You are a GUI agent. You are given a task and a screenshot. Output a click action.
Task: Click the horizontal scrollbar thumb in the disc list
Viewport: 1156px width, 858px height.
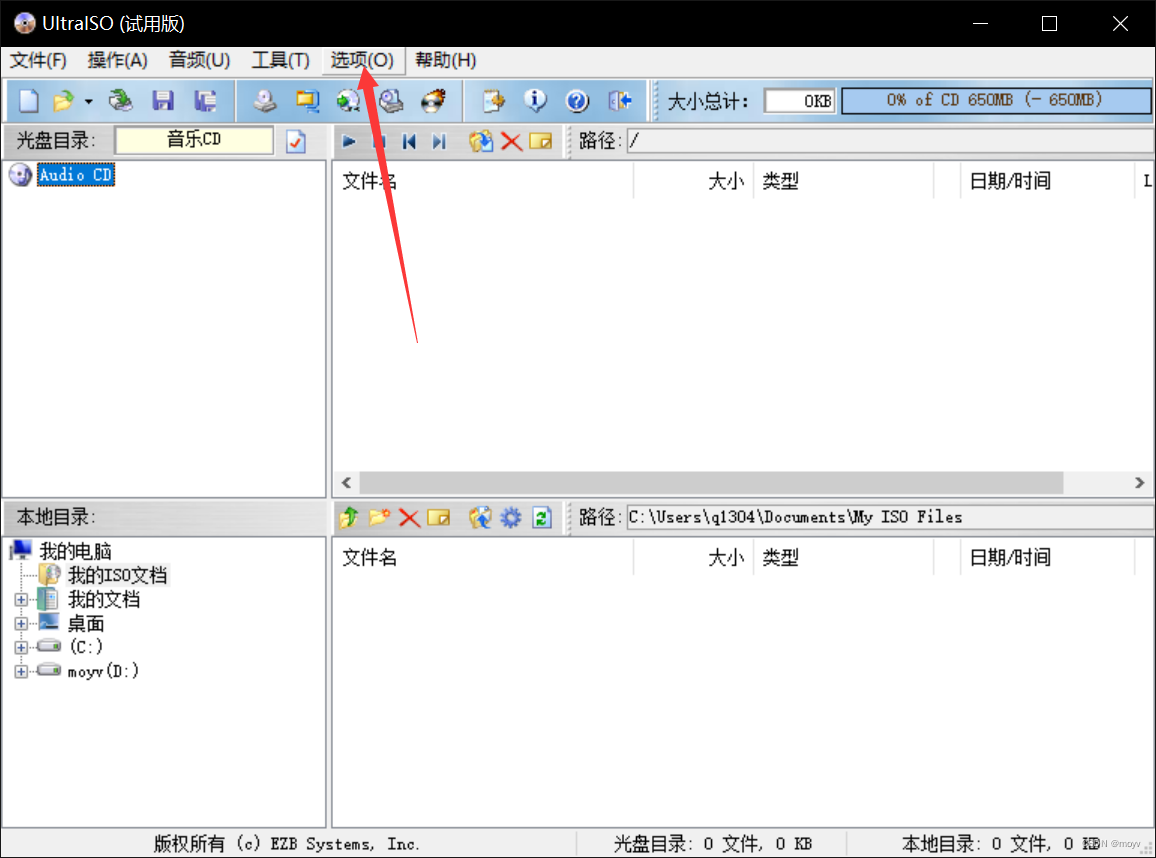click(x=711, y=483)
